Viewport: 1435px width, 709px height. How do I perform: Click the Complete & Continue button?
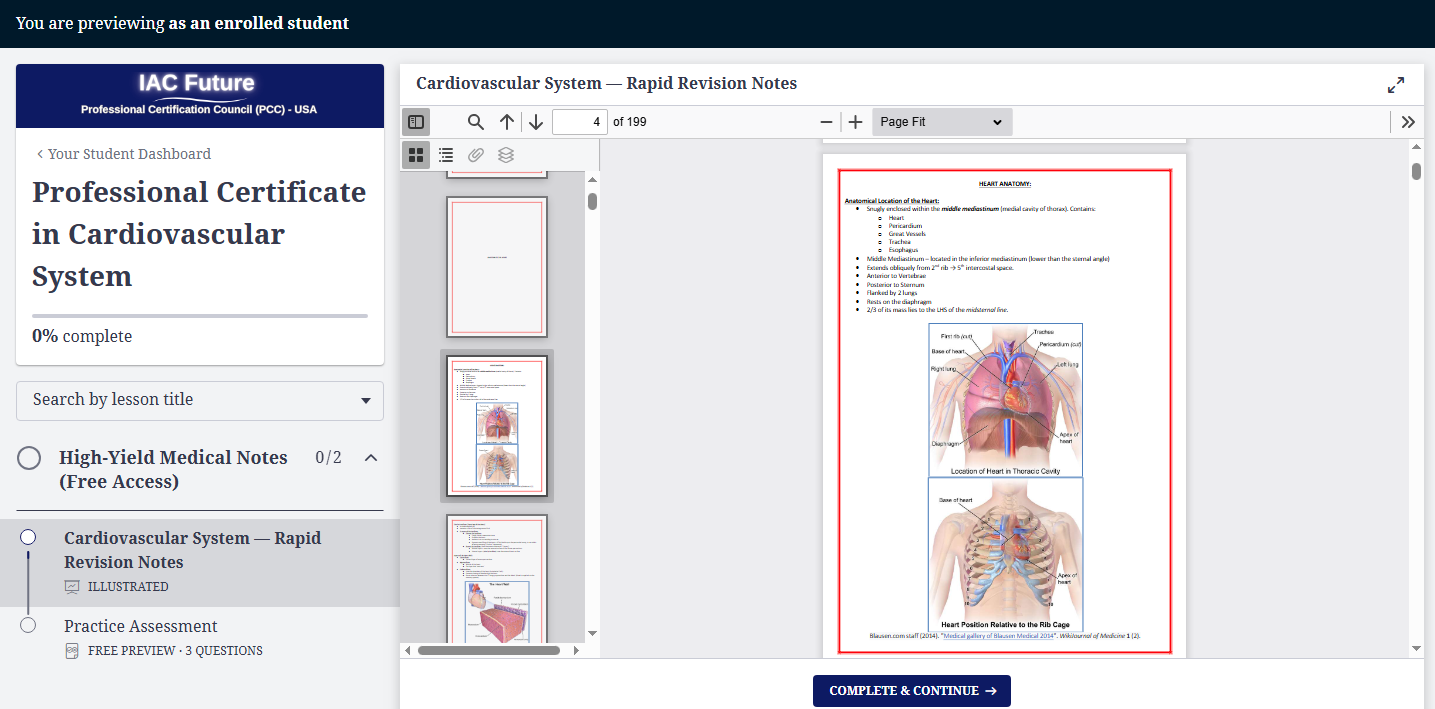(912, 691)
